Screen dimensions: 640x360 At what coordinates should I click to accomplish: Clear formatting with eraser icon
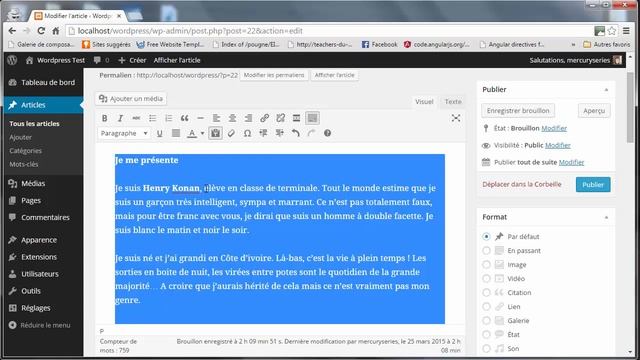[231, 133]
